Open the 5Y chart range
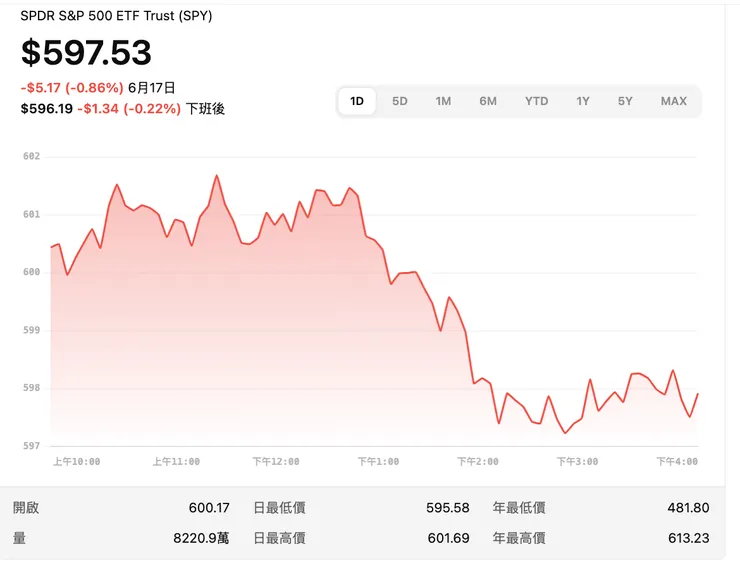The height and width of the screenshot is (563, 740). click(x=625, y=101)
